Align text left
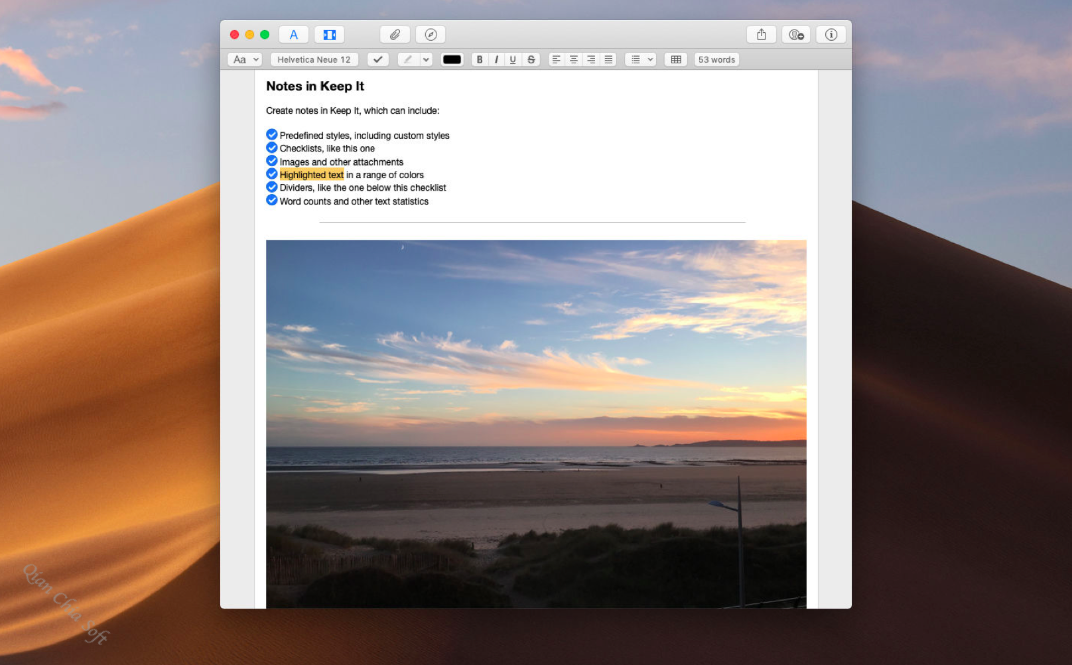 [x=557, y=59]
